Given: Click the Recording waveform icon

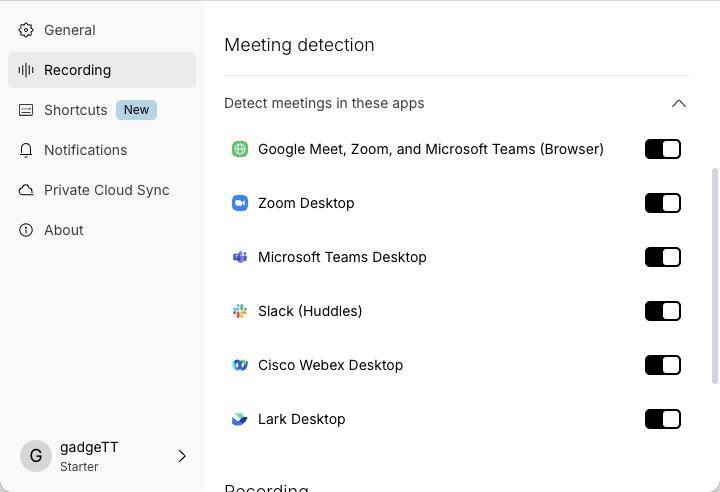Looking at the screenshot, I should (26, 70).
